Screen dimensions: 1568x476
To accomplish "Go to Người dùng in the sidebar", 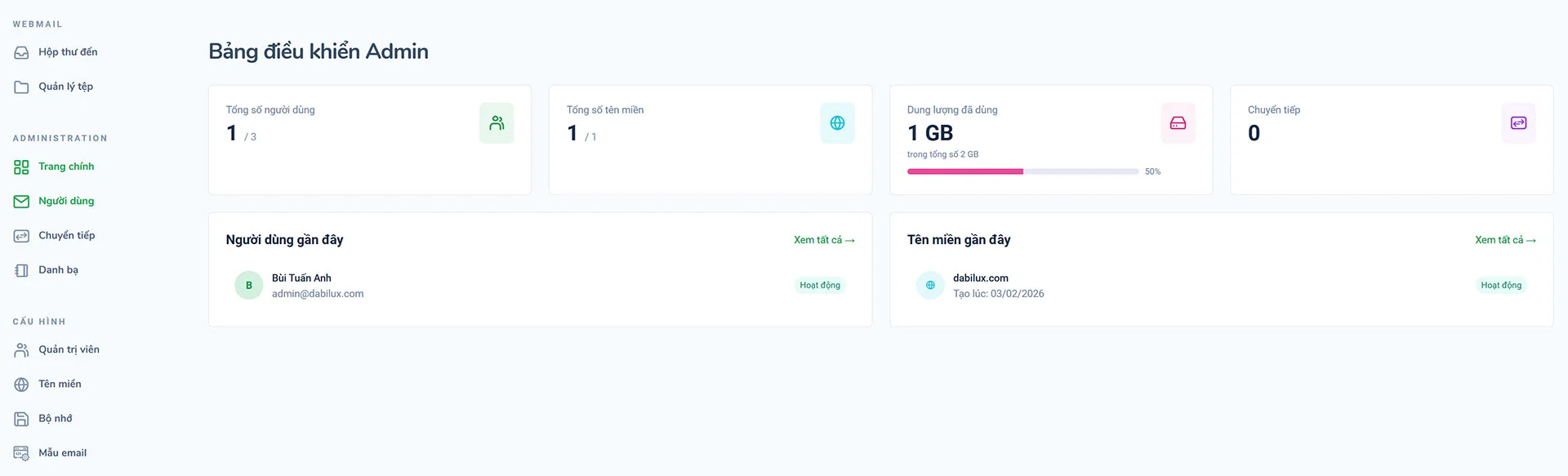I will point(65,201).
